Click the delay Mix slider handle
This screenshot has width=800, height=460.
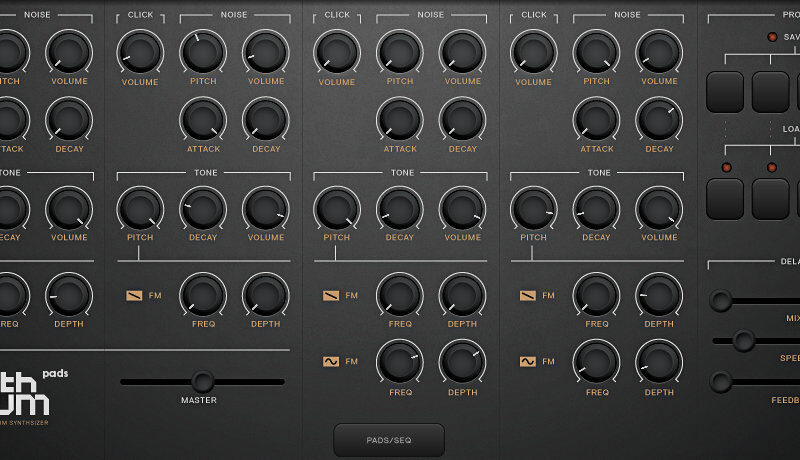720,300
